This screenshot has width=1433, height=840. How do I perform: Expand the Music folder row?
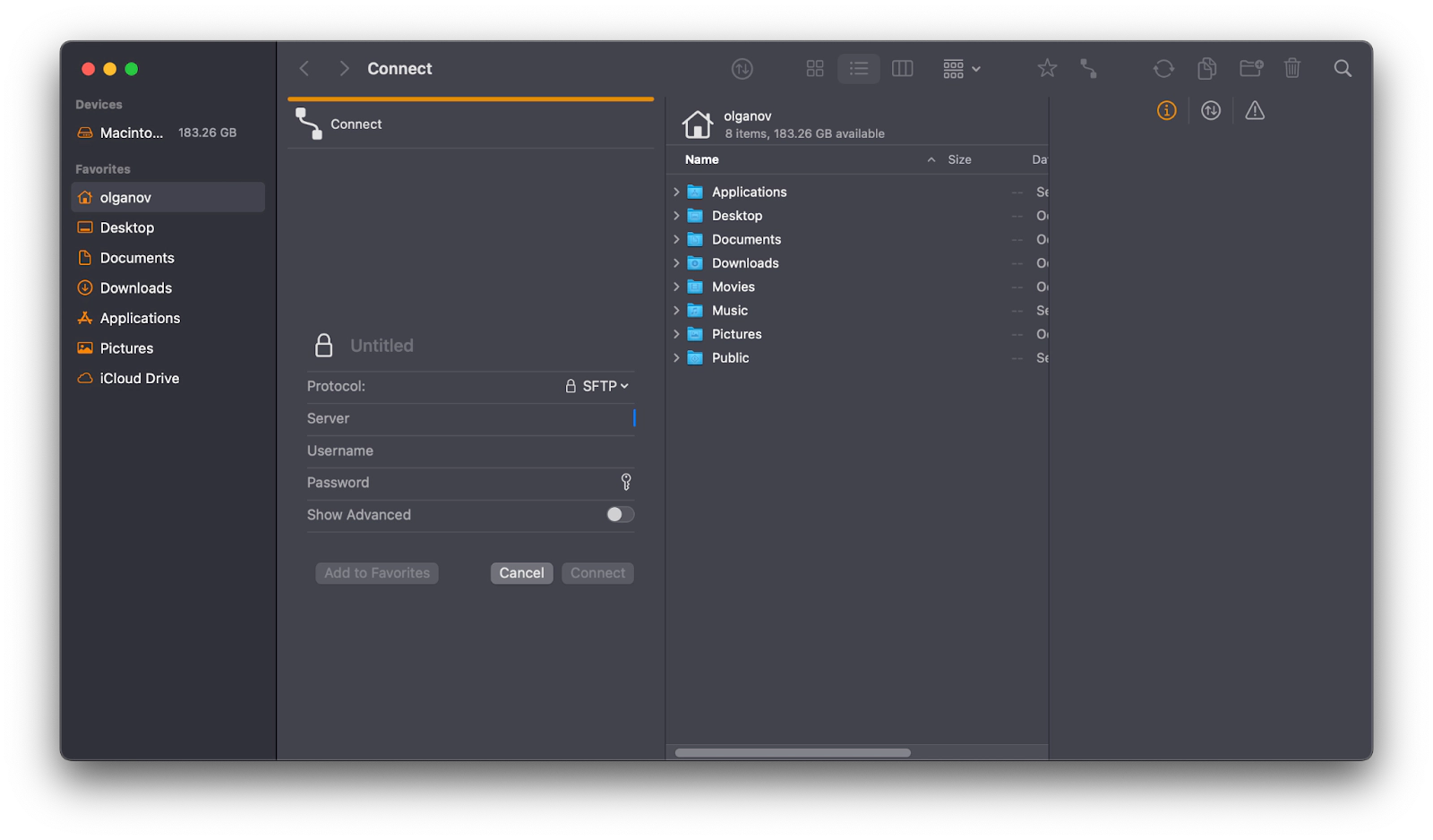pos(676,311)
